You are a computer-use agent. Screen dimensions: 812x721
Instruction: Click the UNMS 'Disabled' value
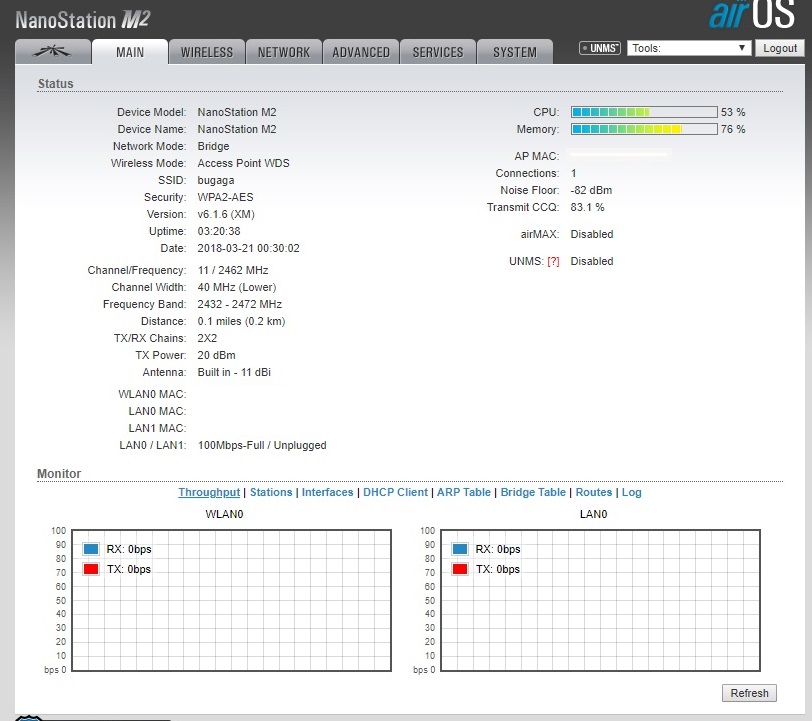(x=592, y=262)
